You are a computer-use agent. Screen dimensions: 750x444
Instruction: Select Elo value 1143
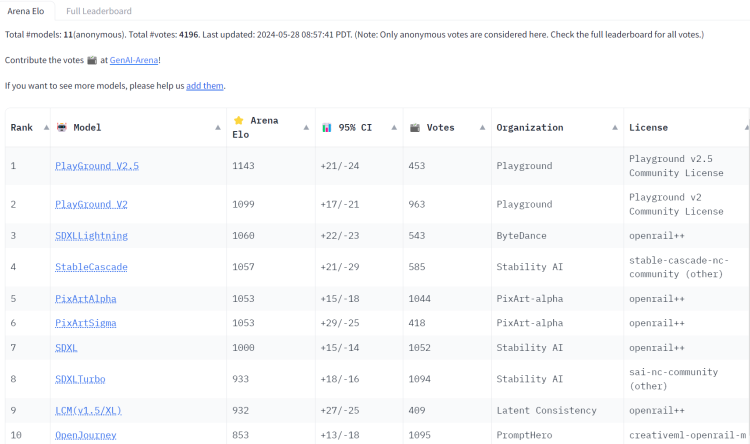(x=243, y=166)
